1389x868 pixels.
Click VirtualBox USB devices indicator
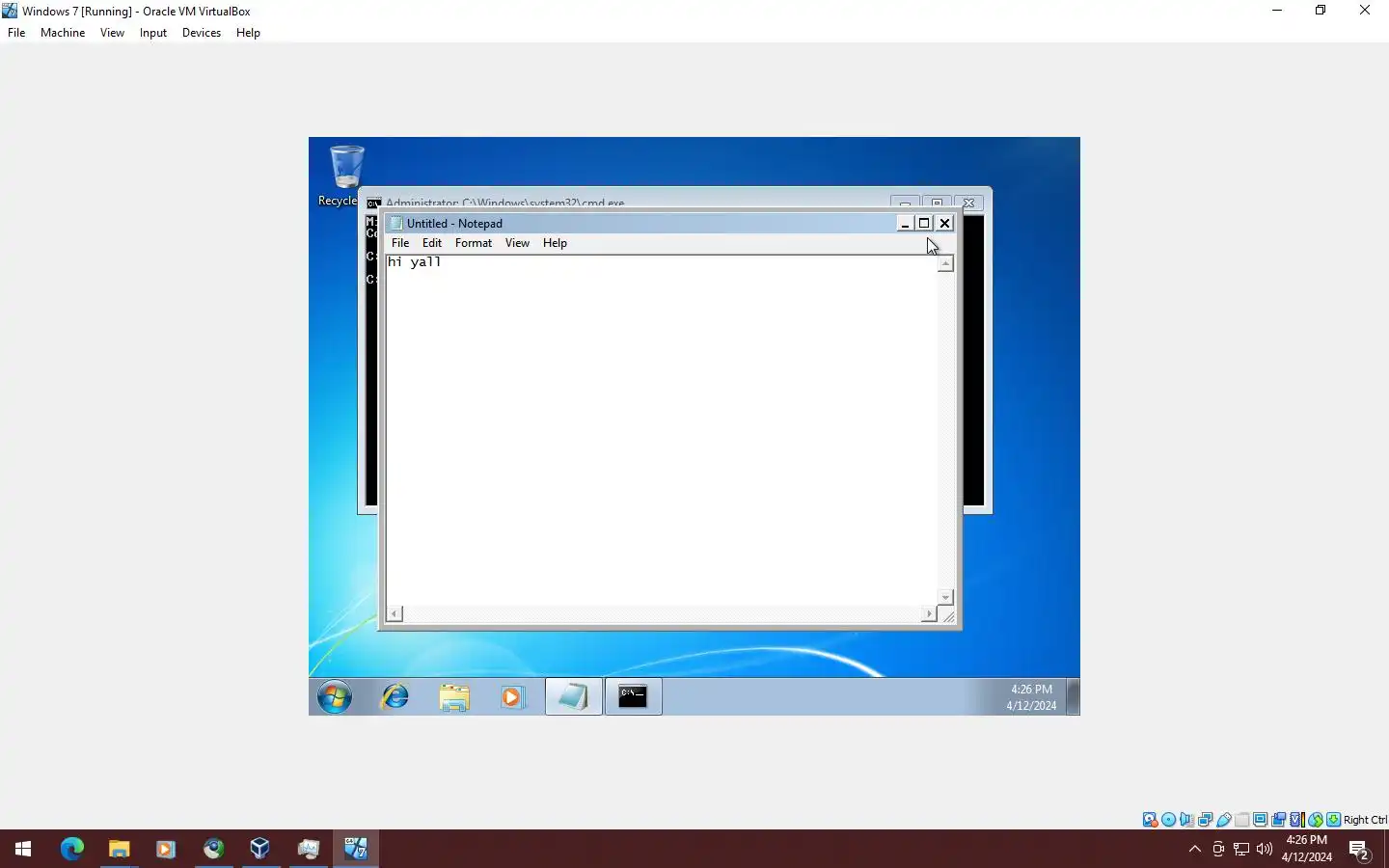[x=1223, y=820]
